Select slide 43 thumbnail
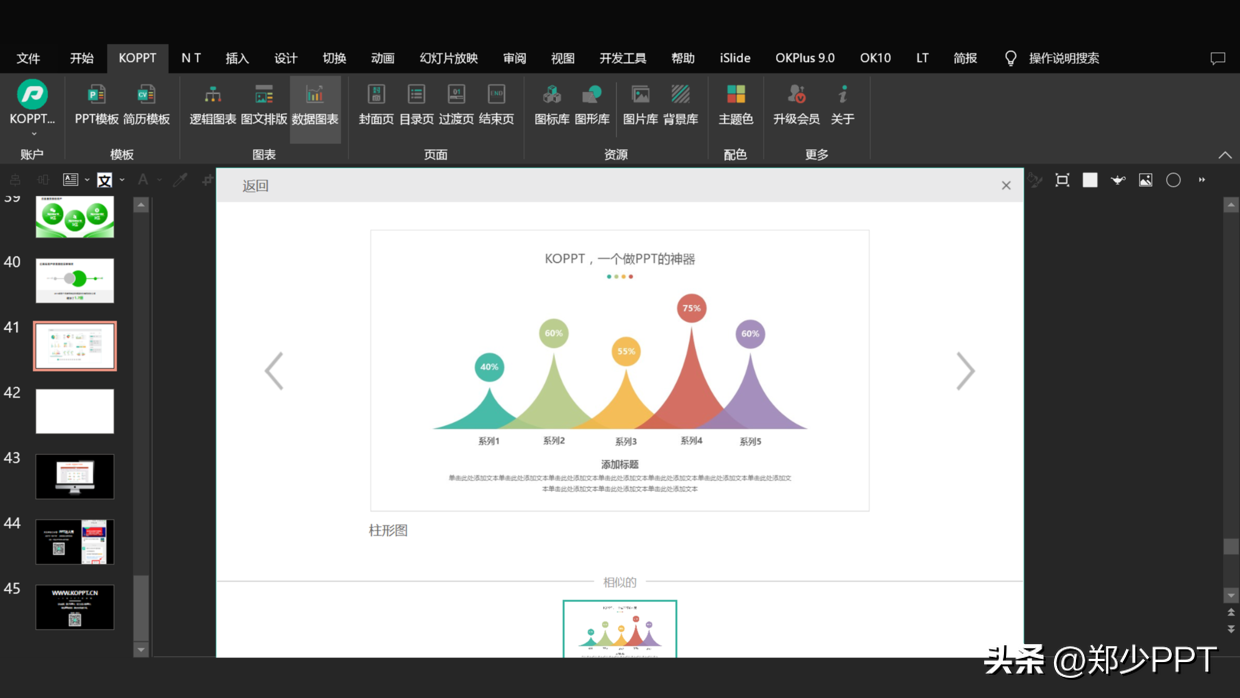 (x=75, y=477)
